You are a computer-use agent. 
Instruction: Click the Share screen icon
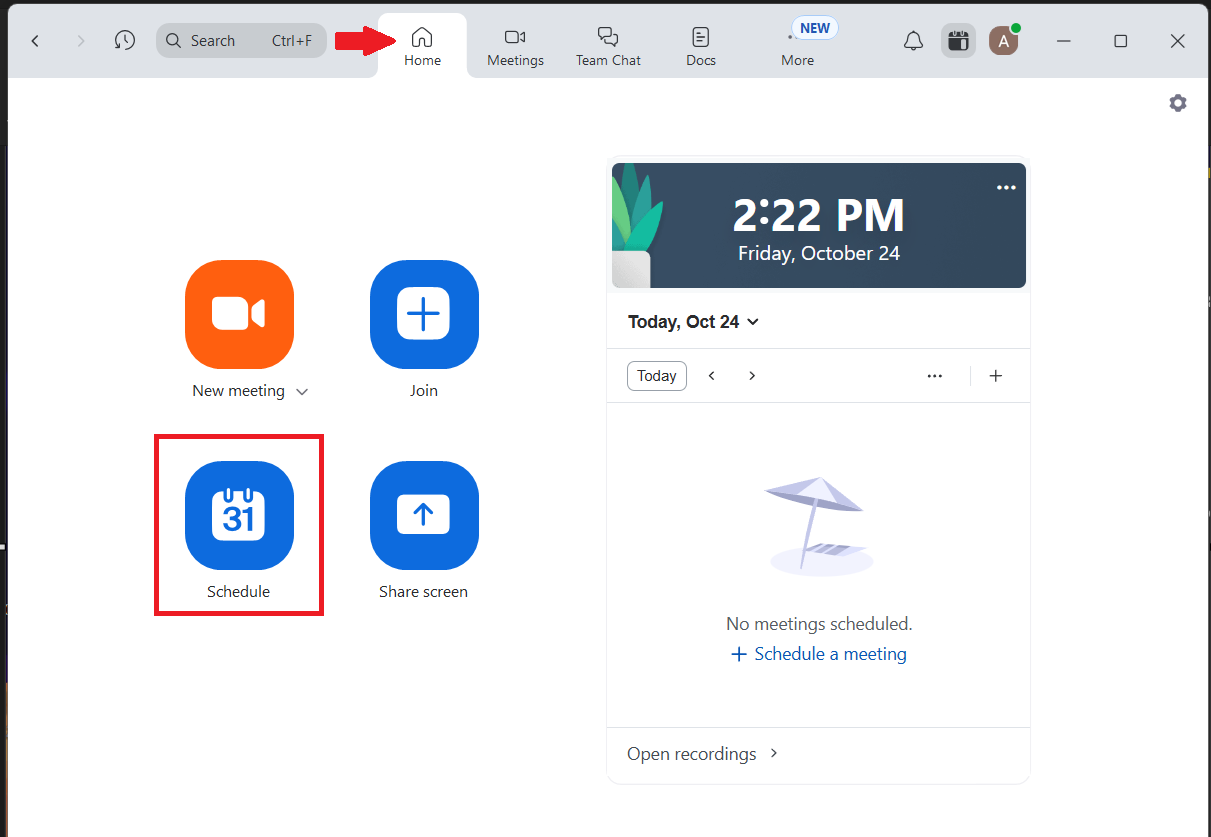pos(424,516)
